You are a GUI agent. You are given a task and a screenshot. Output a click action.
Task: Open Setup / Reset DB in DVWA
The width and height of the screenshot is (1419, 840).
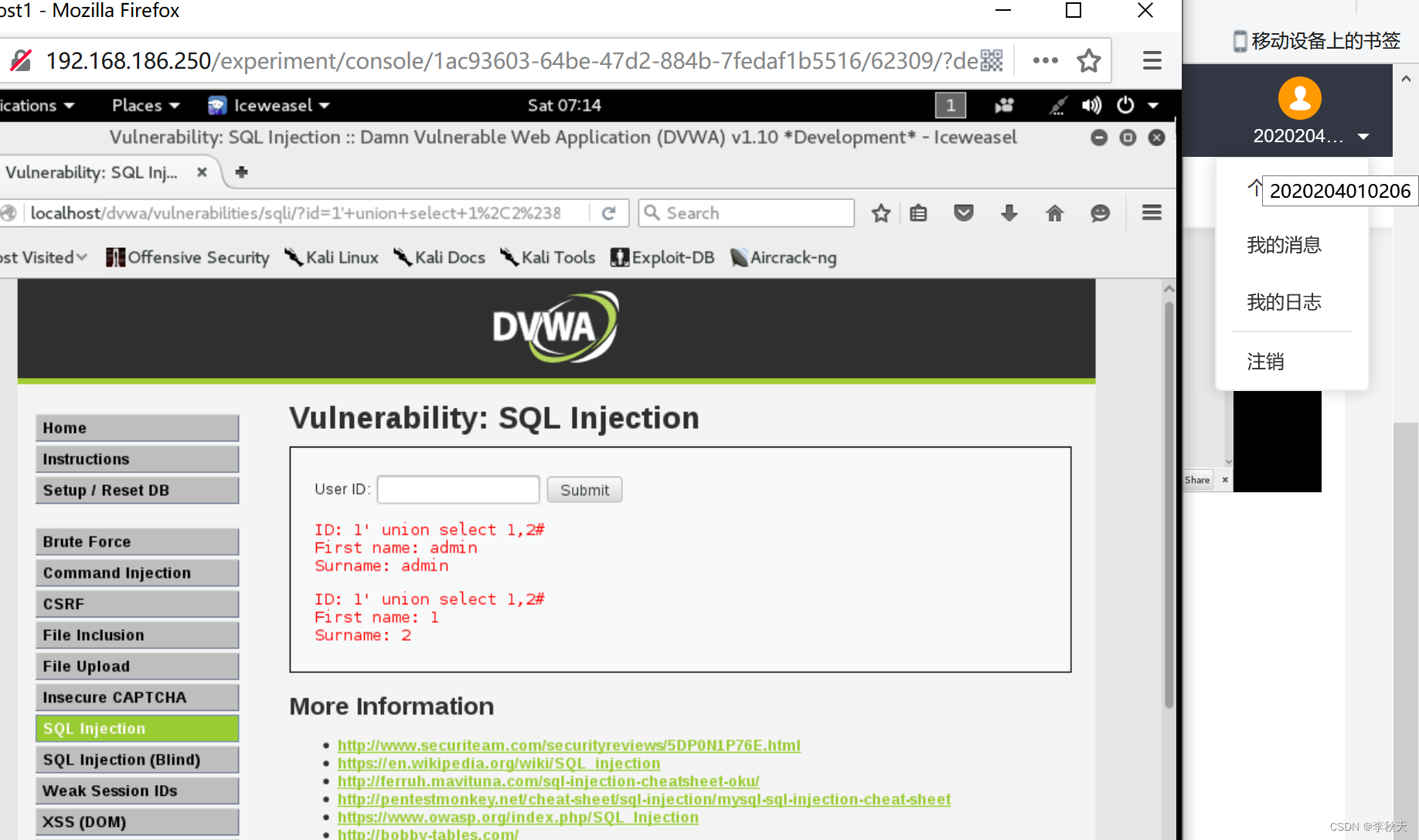(x=137, y=490)
